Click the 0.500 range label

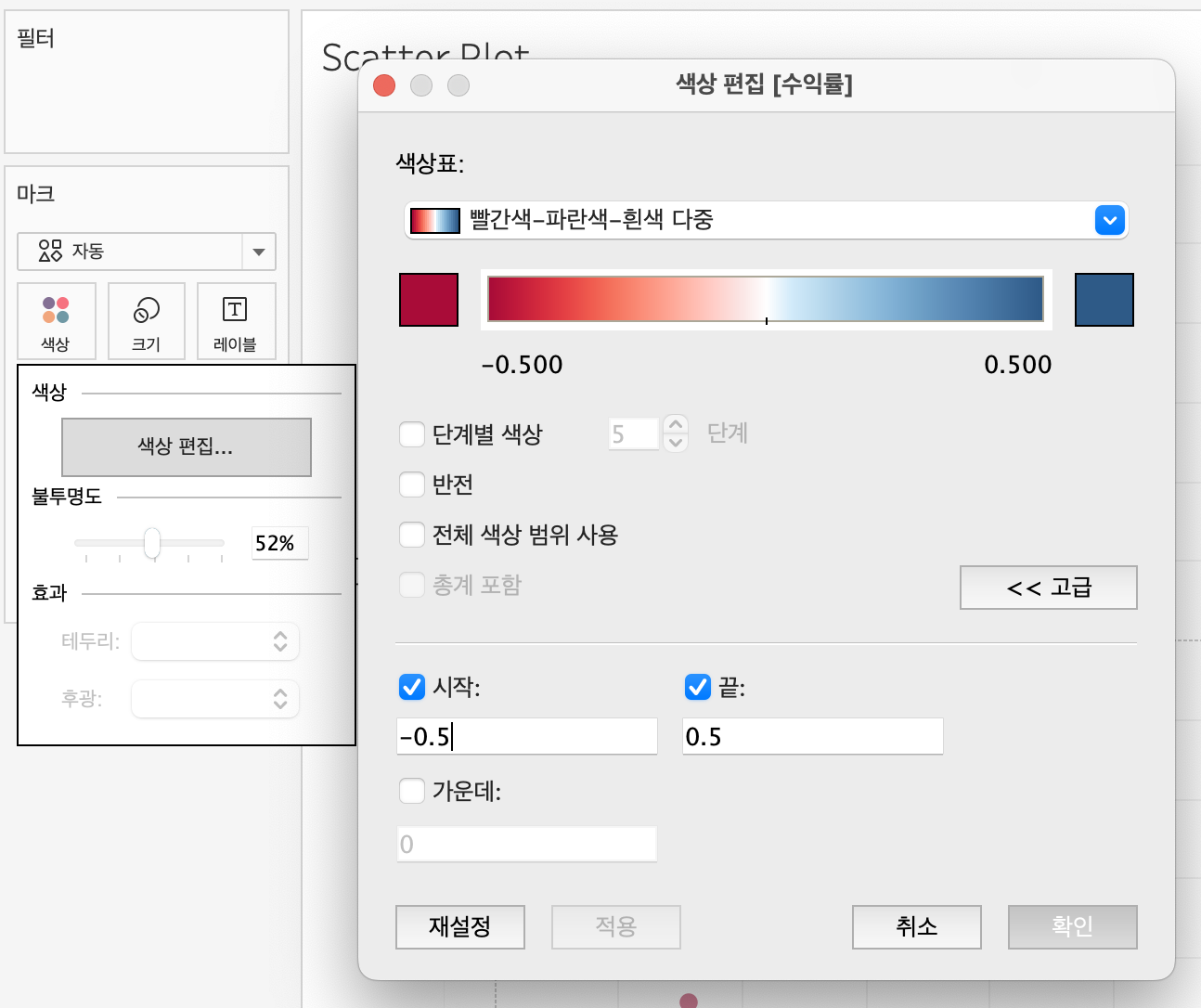[1018, 365]
